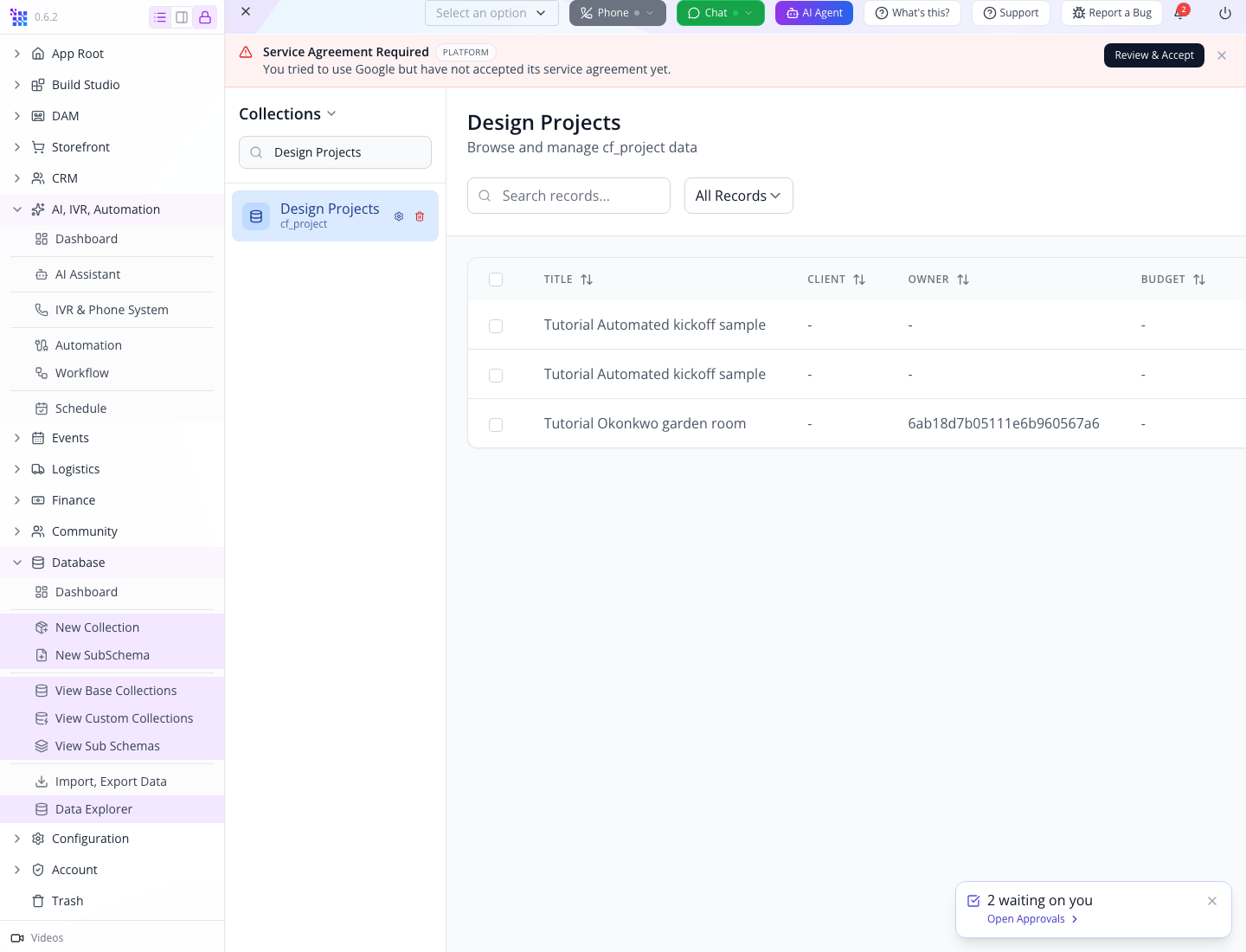Toggle the sidebar panel layout icon
The height and width of the screenshot is (952, 1246).
tap(182, 17)
